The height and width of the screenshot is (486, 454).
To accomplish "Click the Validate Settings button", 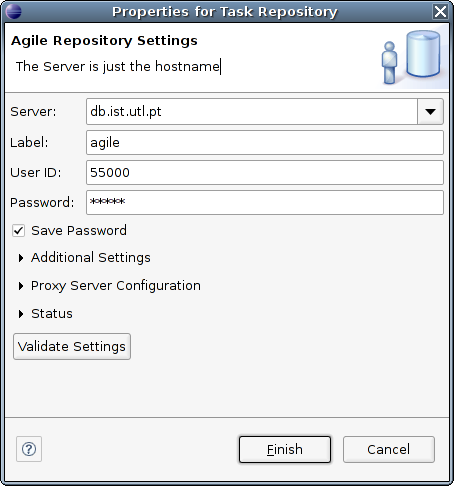I will 72,346.
